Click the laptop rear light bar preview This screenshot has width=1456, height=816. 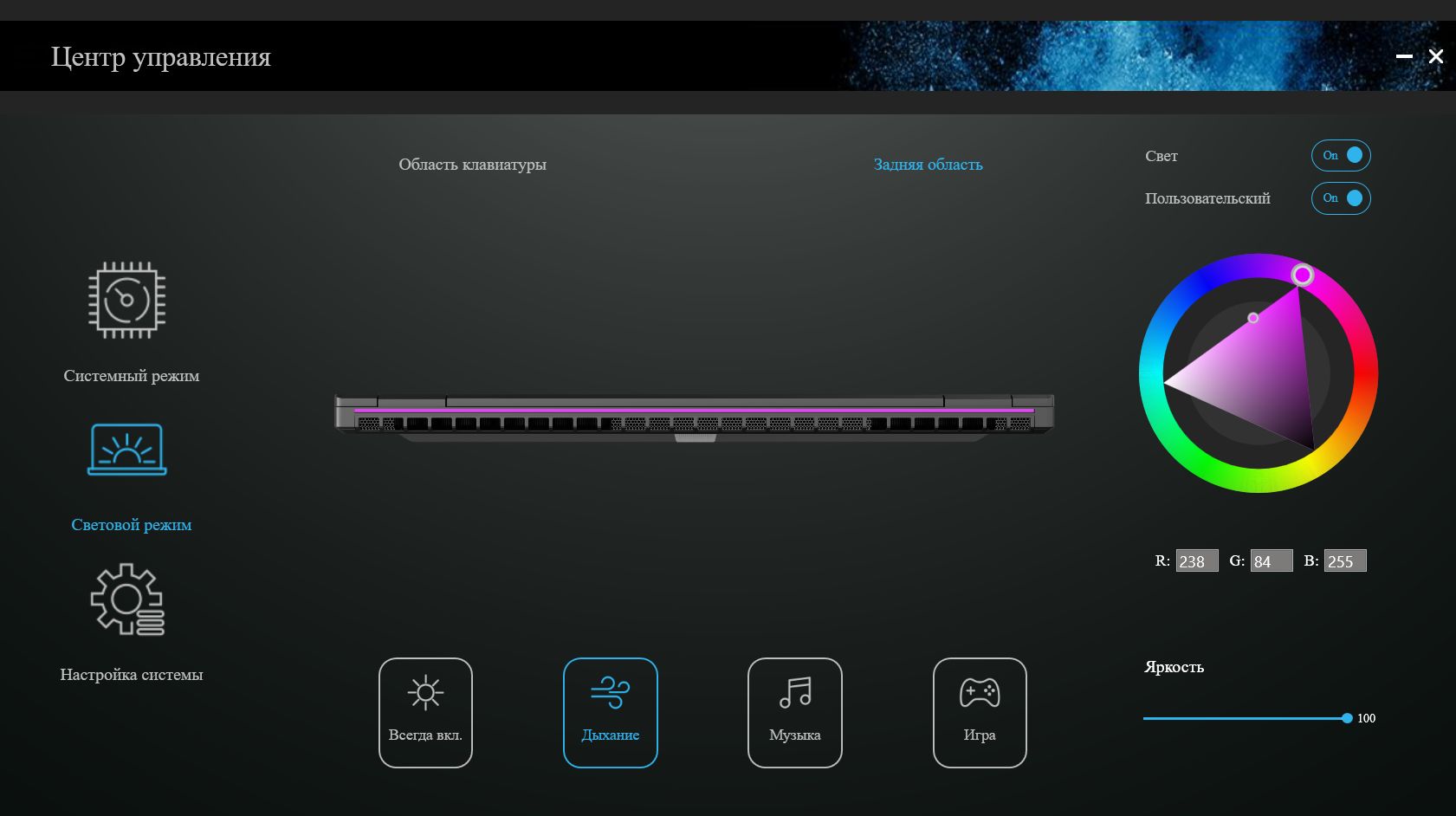[695, 411]
